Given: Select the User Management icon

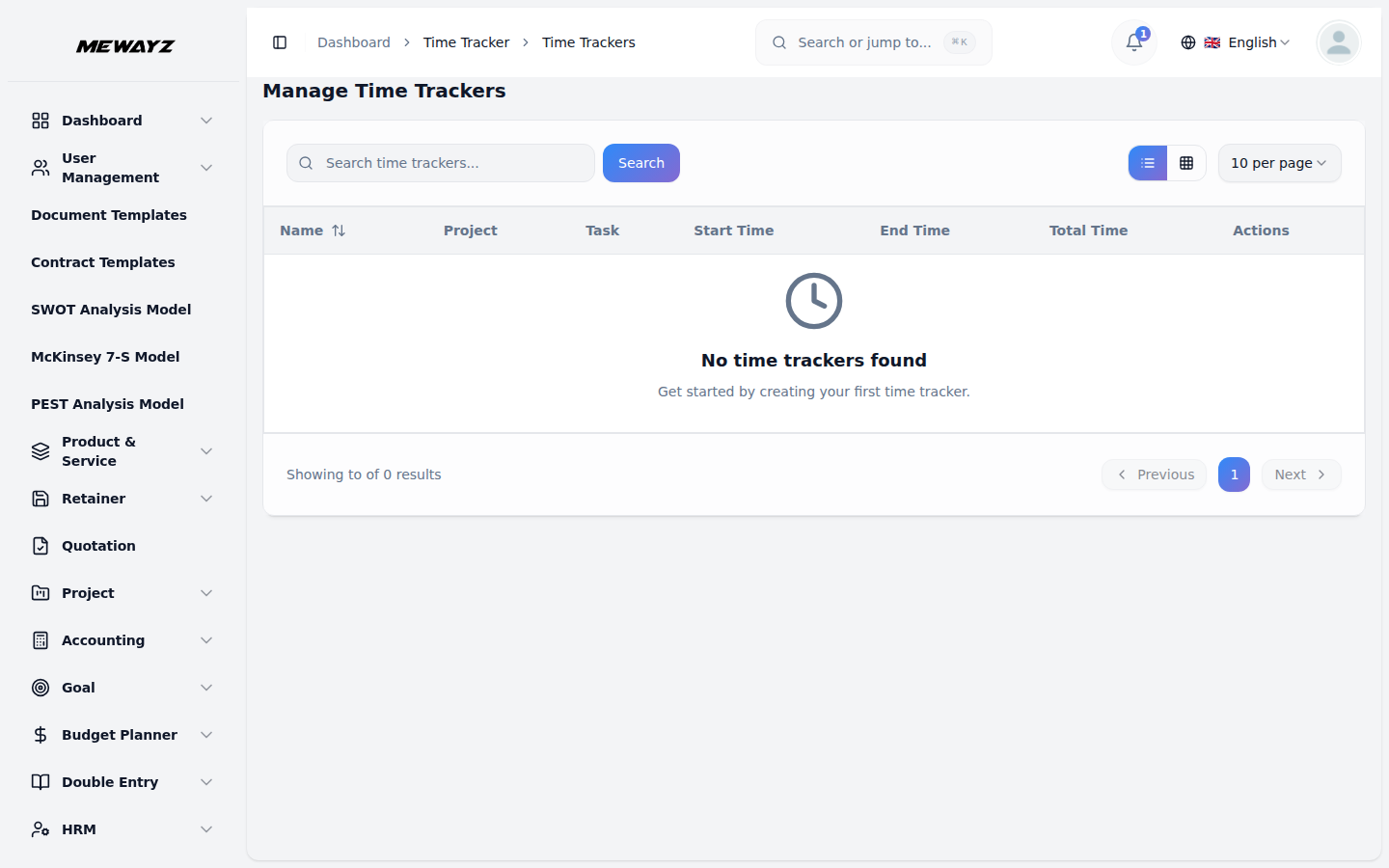Looking at the screenshot, I should click(x=40, y=167).
